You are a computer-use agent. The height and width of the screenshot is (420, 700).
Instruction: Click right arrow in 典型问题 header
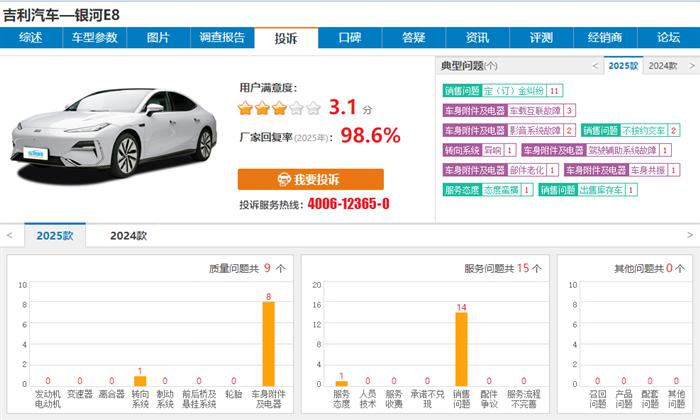(692, 66)
